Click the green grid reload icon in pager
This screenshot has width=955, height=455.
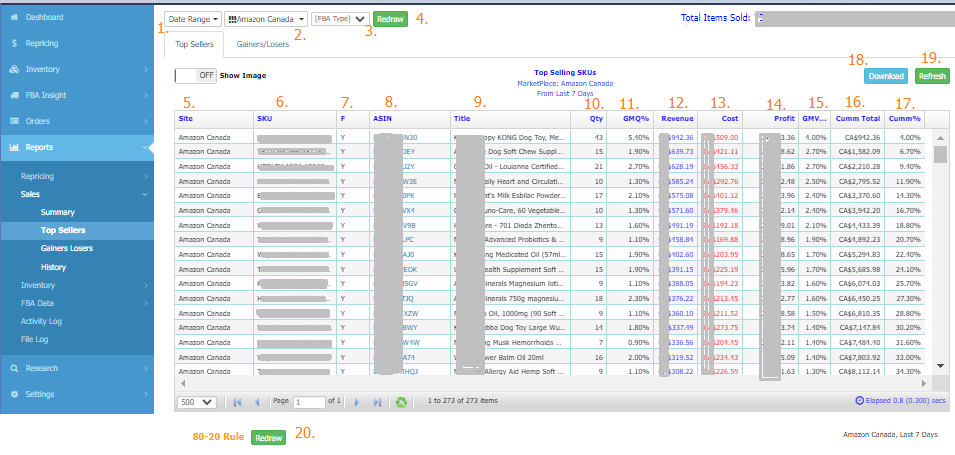tap(401, 401)
